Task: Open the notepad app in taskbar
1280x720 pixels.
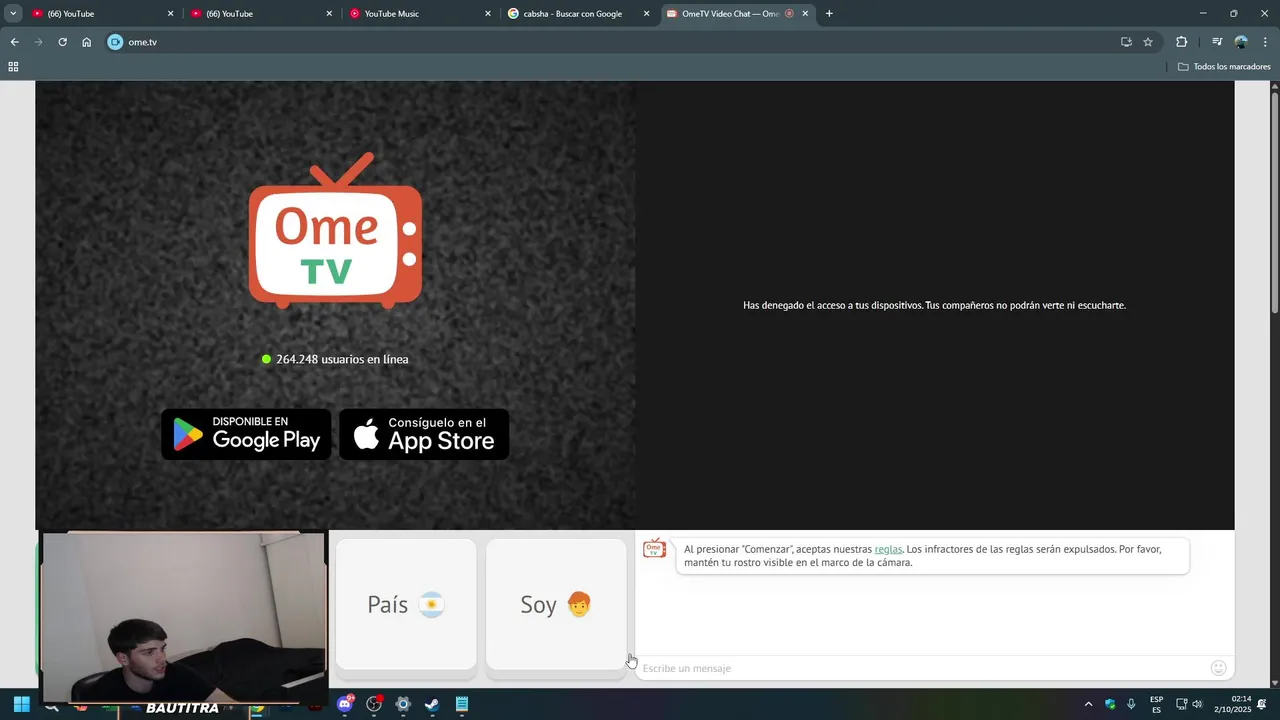Action: (x=462, y=704)
